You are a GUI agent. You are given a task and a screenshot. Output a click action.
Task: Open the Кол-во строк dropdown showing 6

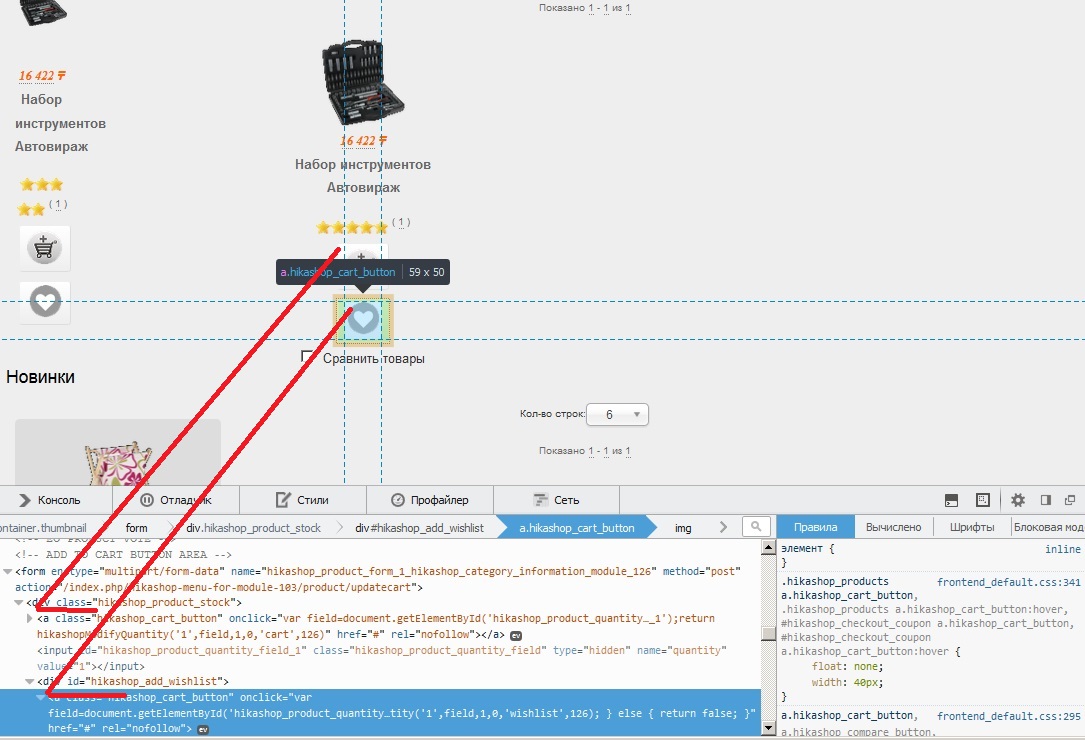point(617,414)
